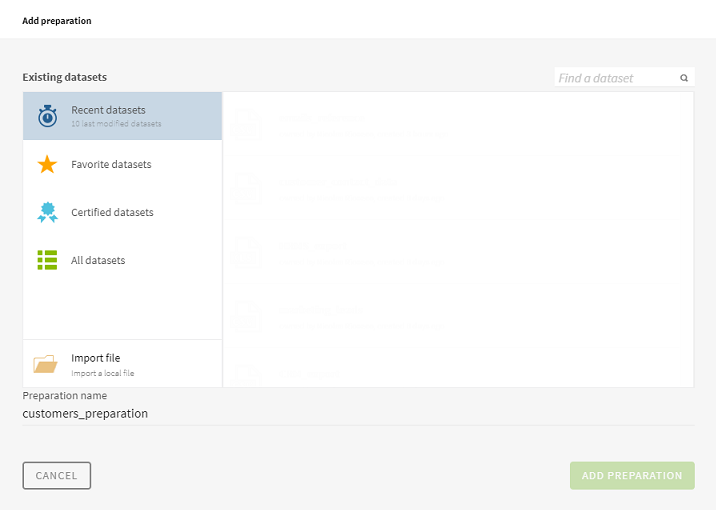Screen dimensions: 716x510
Task: Click the Add preparation dialog title
Action: point(56,20)
